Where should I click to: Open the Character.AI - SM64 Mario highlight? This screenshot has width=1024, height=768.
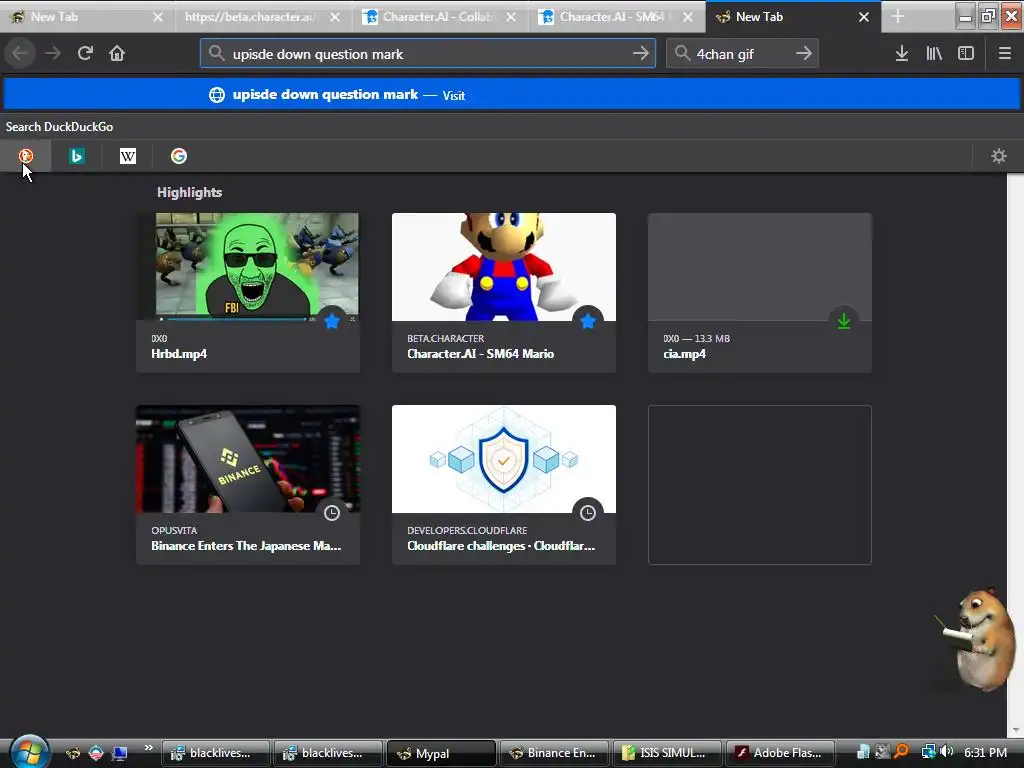(x=504, y=293)
